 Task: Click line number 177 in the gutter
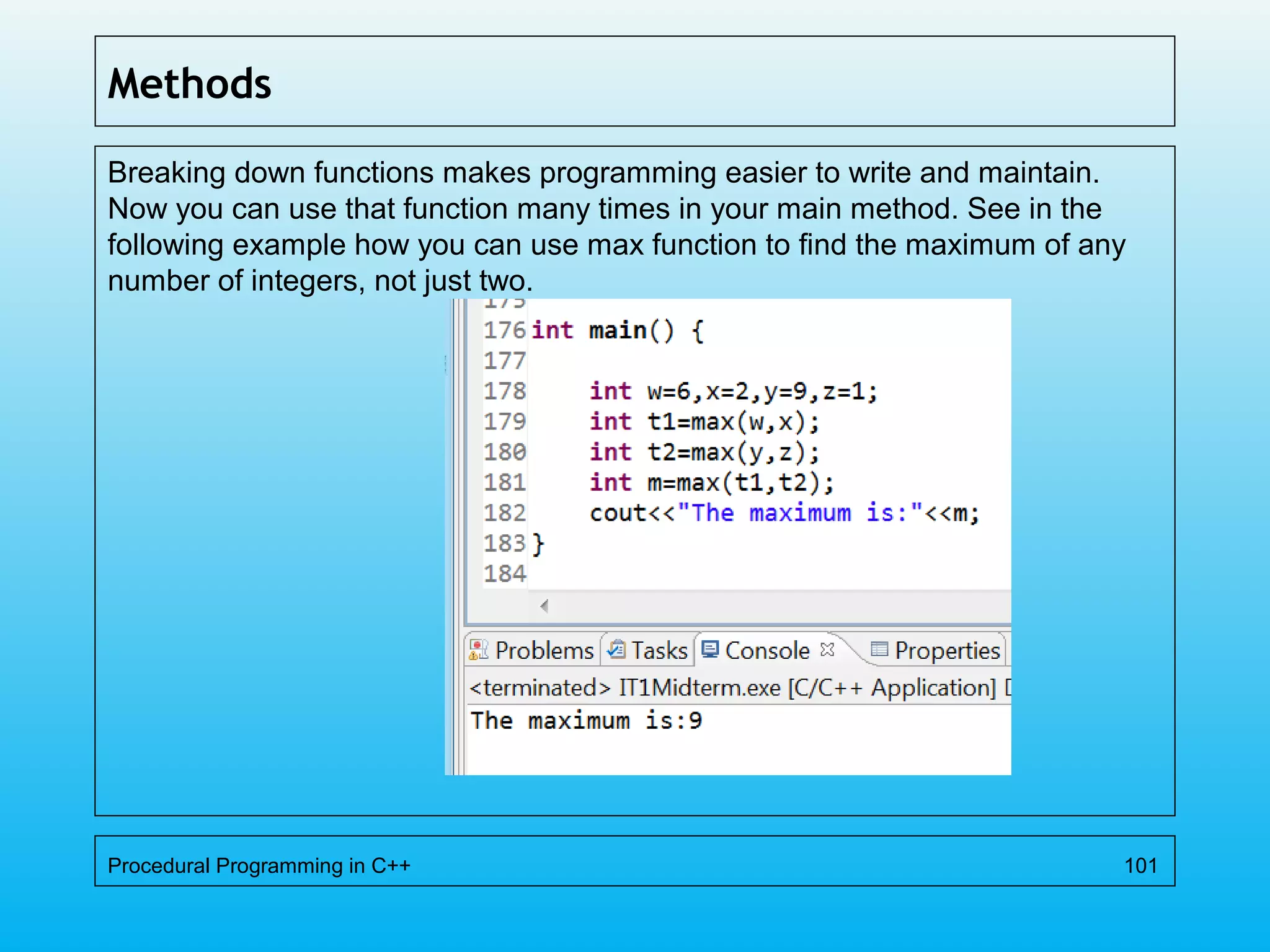tap(504, 361)
